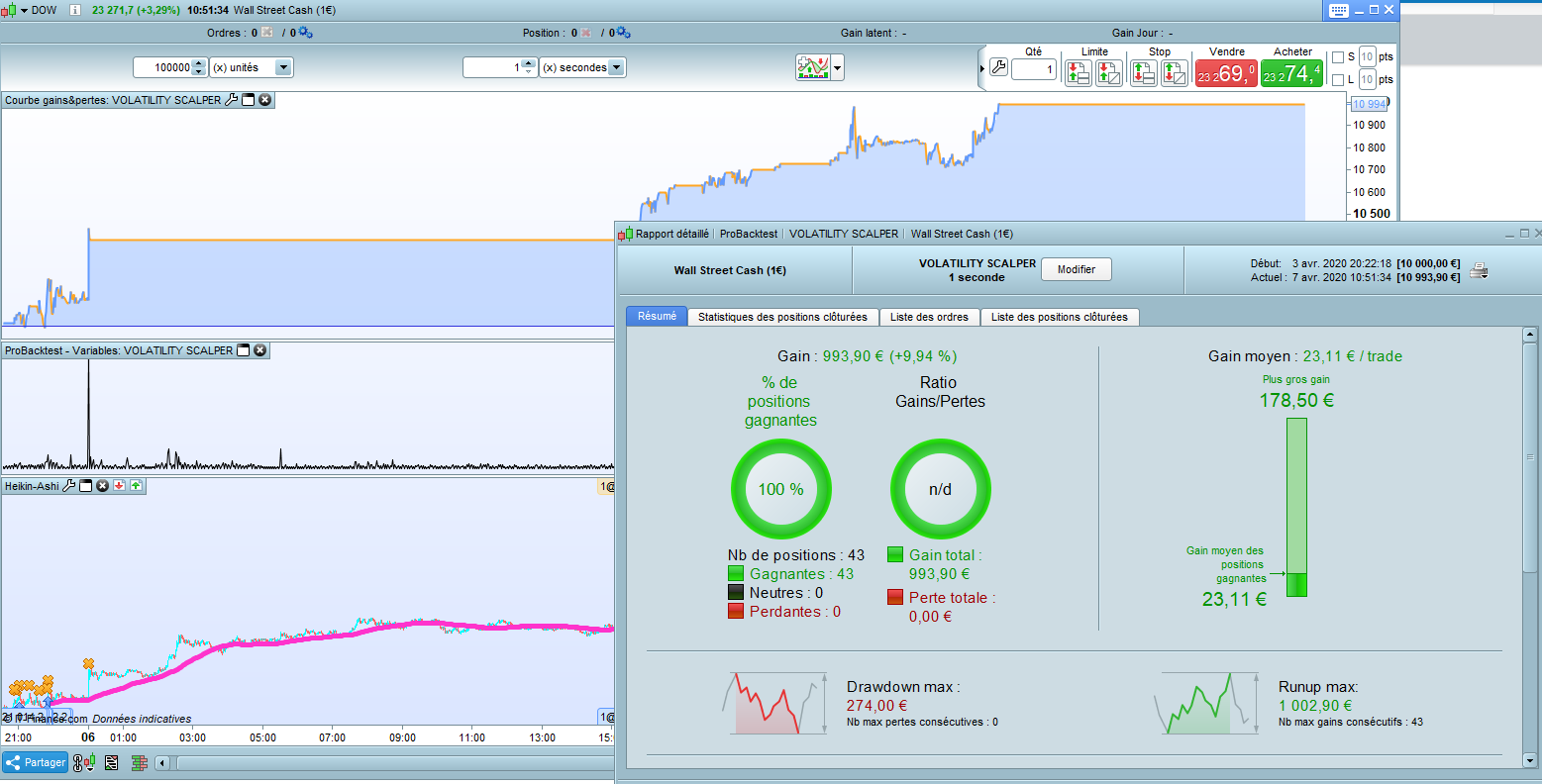The width and height of the screenshot is (1542, 784).
Task: Click the red Vendre price button
Action: click(1226, 73)
